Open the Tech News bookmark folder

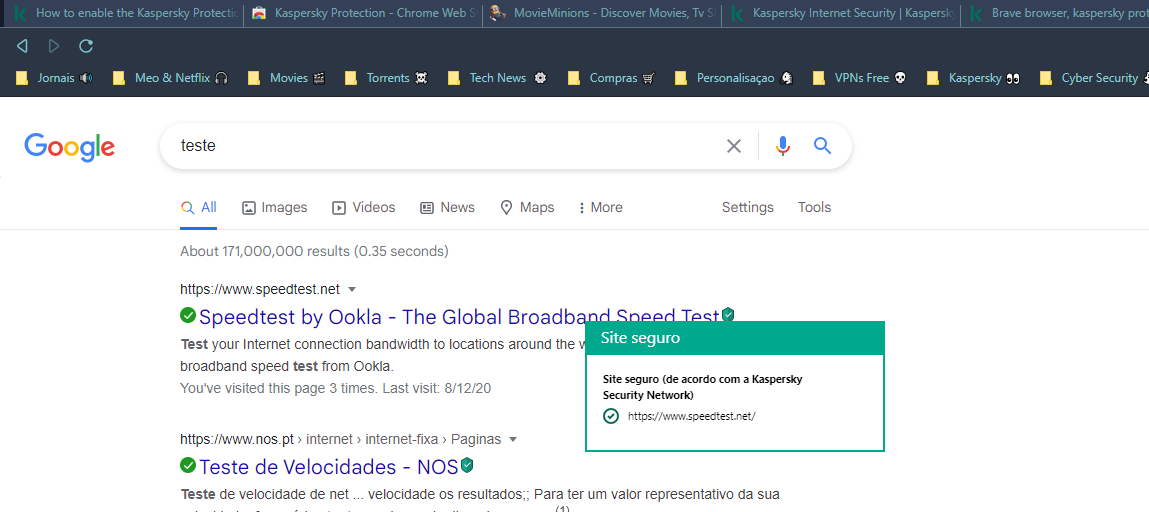497,78
